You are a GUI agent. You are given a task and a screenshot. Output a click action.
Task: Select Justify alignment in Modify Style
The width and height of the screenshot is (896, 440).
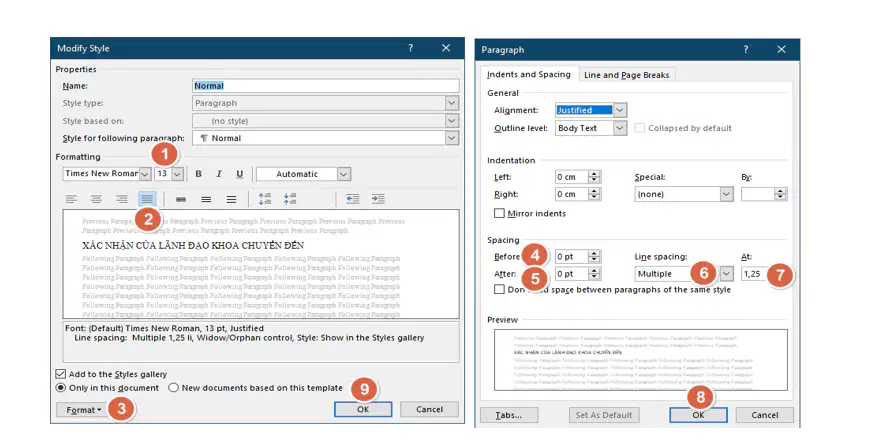(147, 199)
